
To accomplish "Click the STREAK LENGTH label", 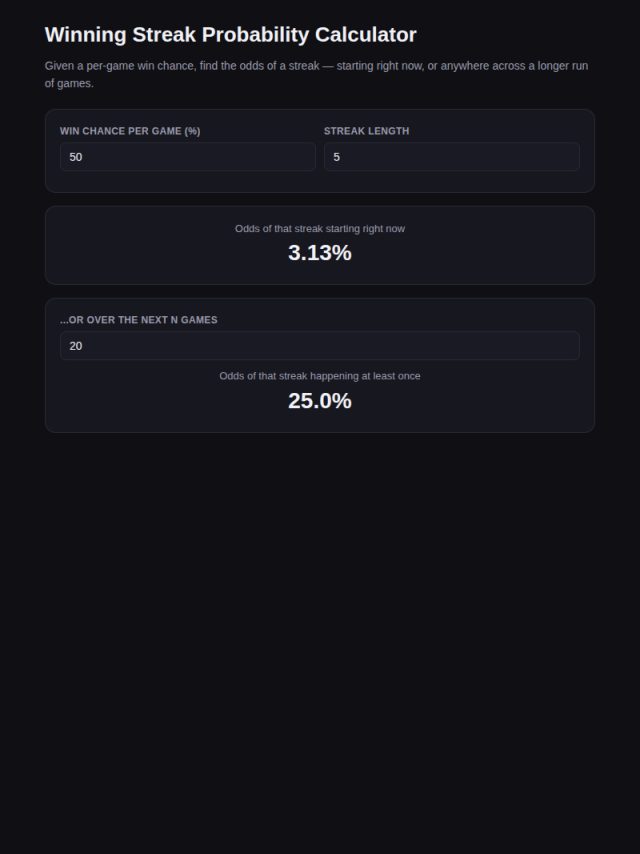I will pos(367,131).
